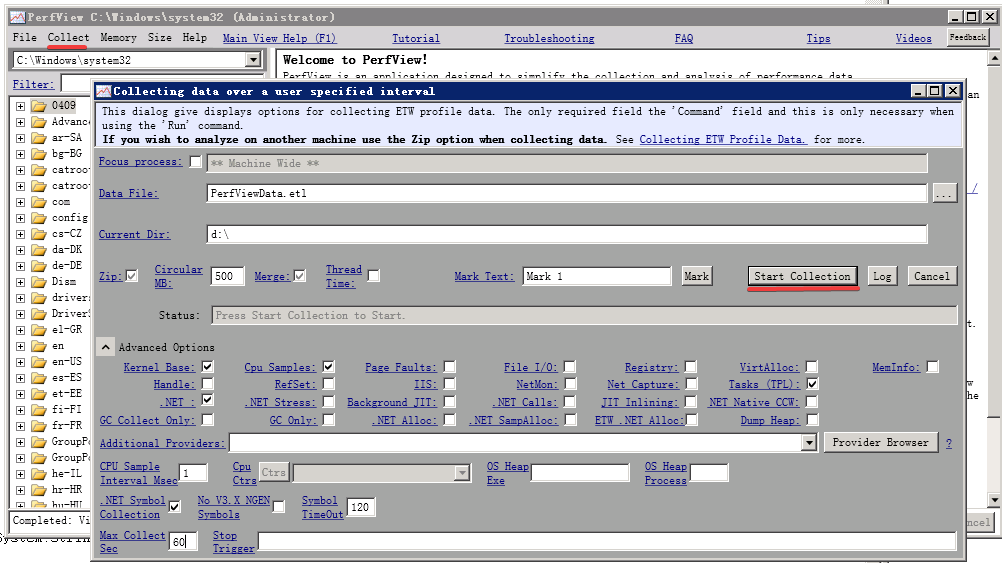1002x563 pixels.
Task: Open the Provider Browser
Action: coord(881,442)
